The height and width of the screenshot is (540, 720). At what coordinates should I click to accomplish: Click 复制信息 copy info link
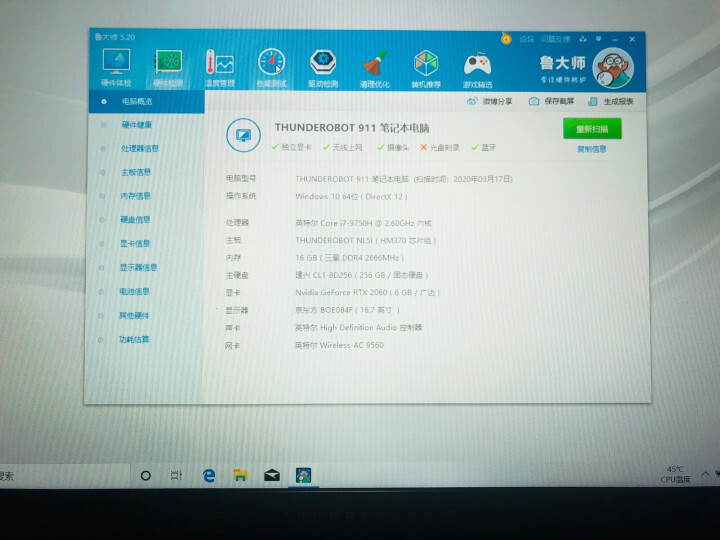[591, 149]
